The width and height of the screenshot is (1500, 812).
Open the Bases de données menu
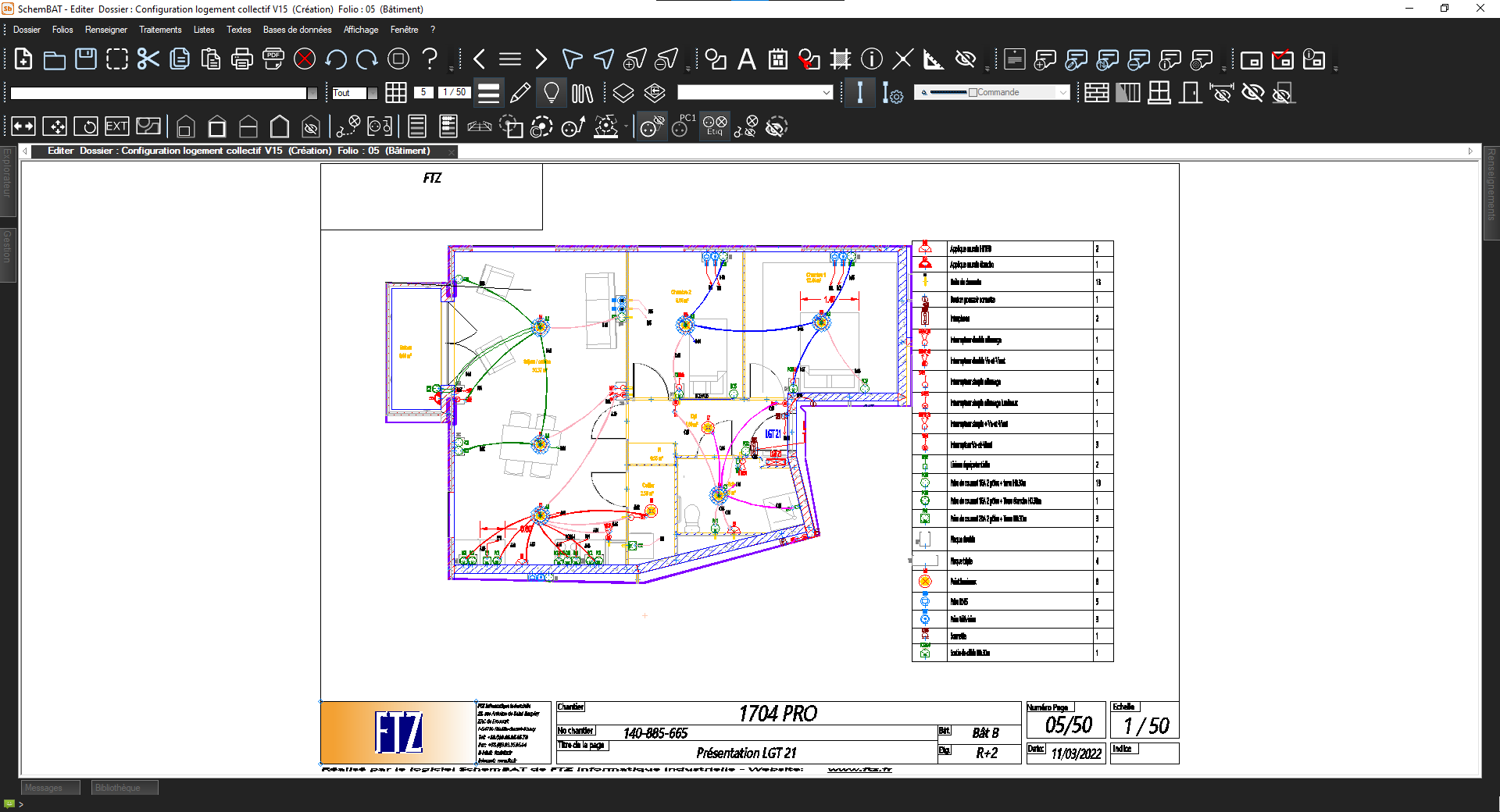(297, 30)
